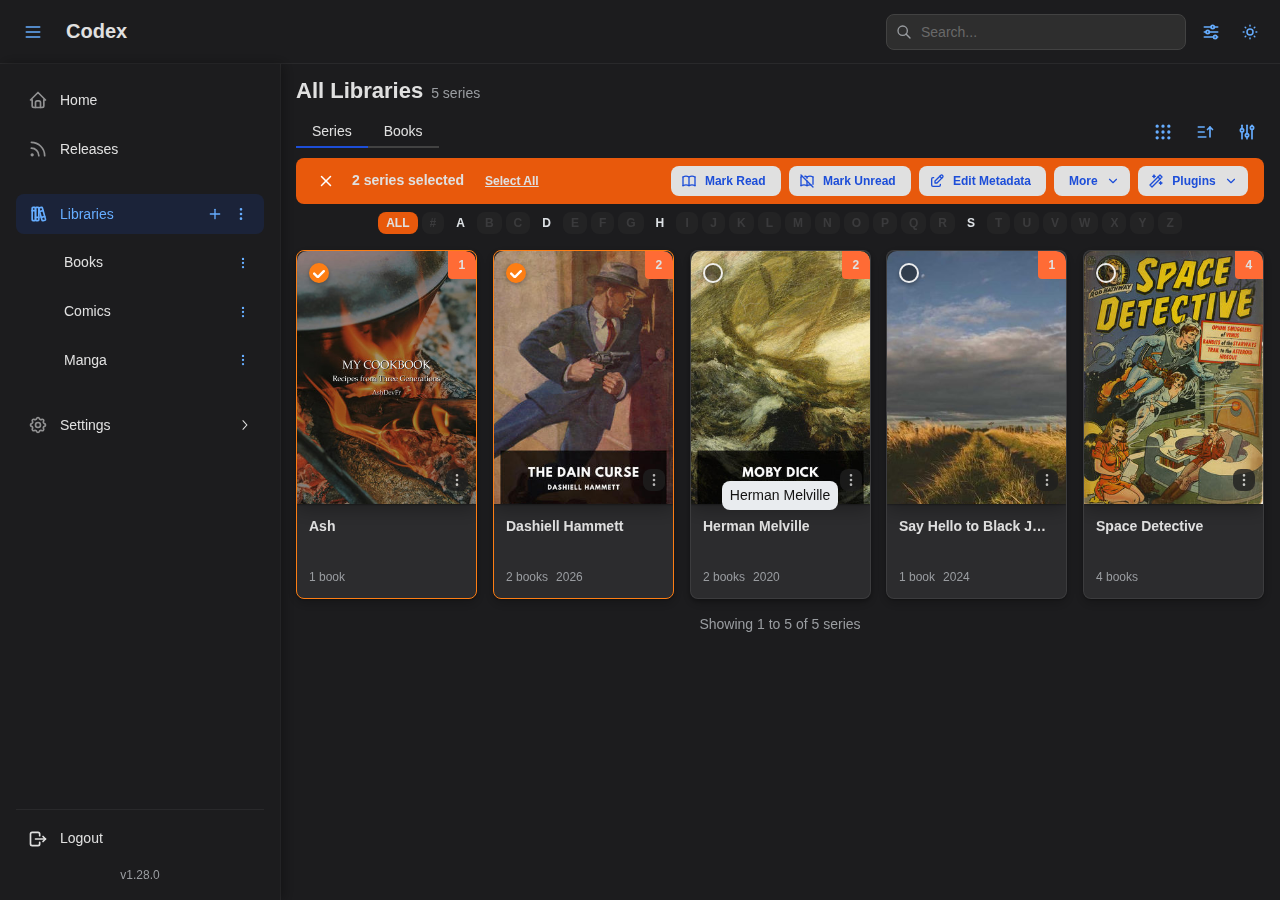Switch to the Series tab

[332, 131]
